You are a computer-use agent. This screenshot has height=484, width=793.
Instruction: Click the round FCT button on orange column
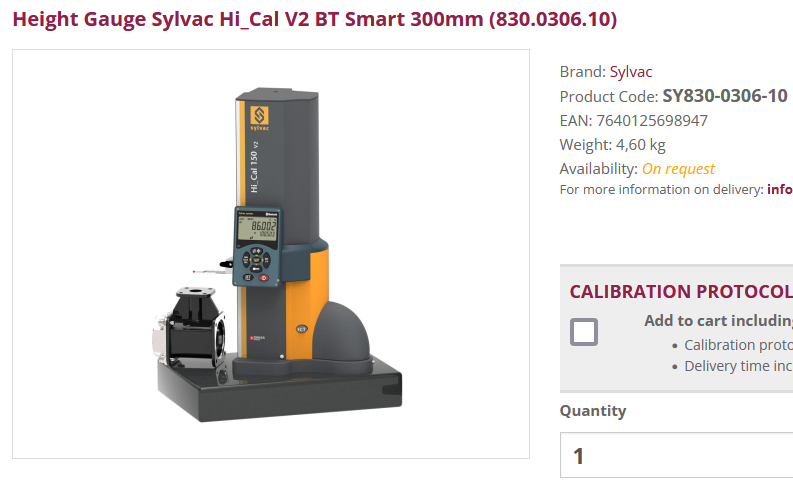(x=301, y=329)
